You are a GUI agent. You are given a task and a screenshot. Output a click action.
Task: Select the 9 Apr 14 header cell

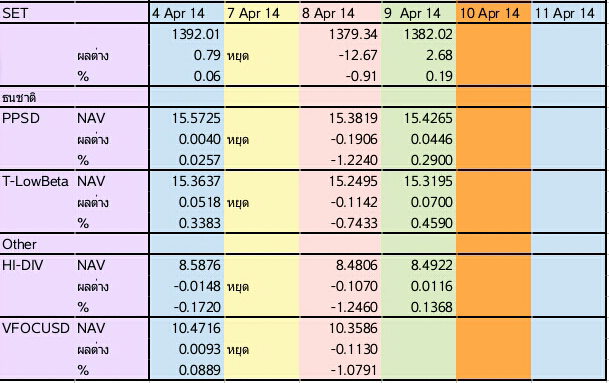[419, 13]
